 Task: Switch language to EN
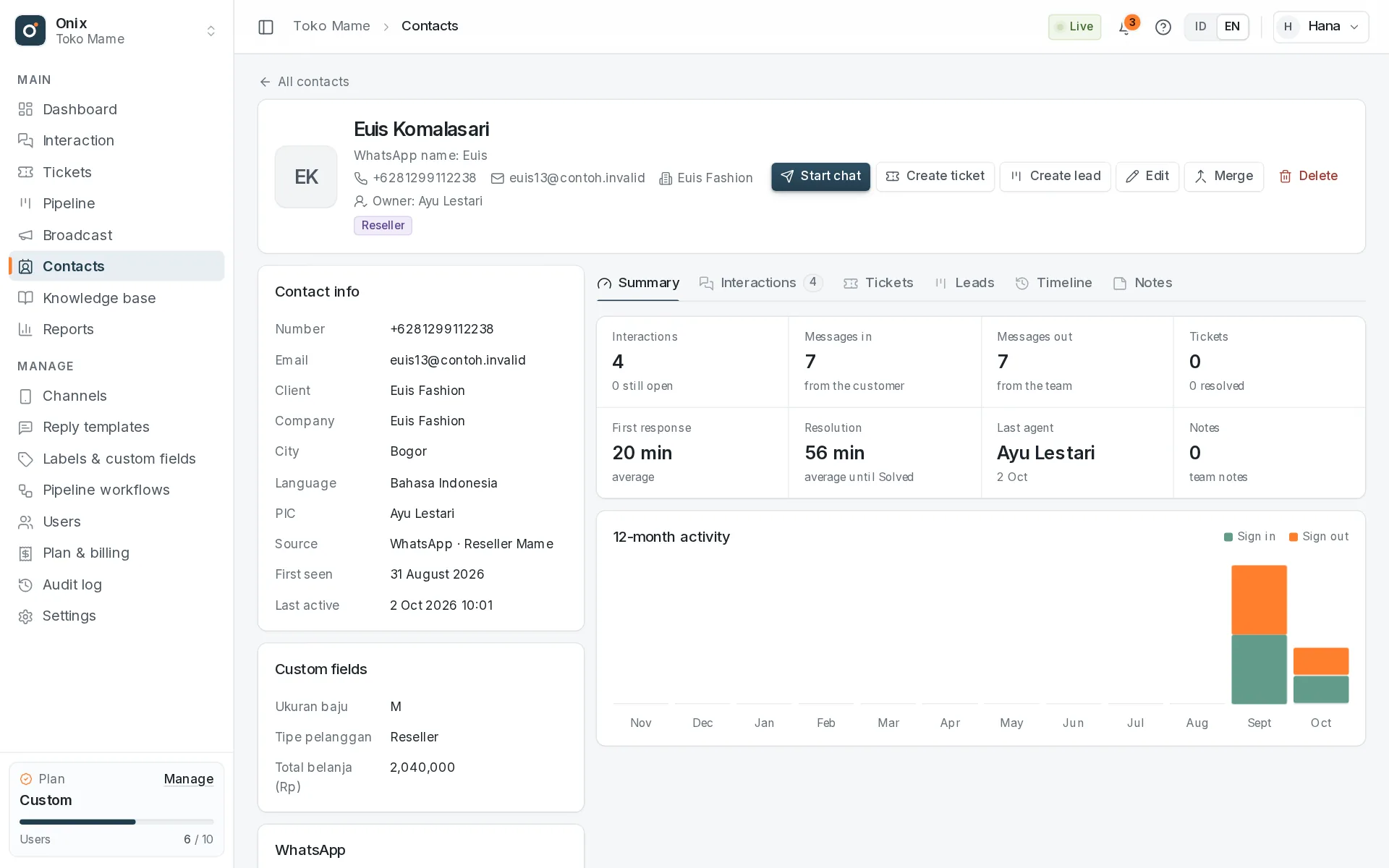[x=1232, y=27]
